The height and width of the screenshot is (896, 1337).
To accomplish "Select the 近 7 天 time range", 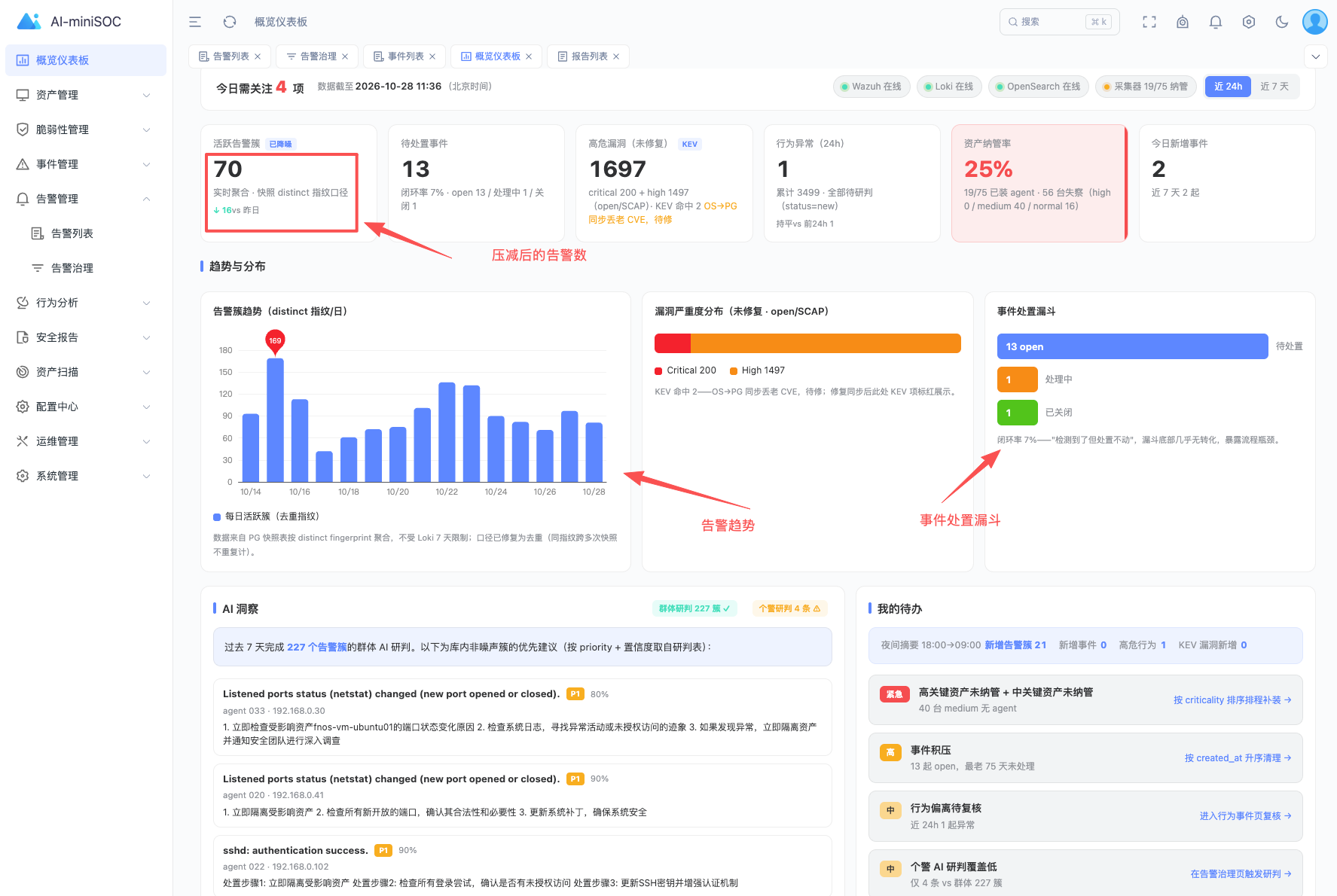I will click(1274, 87).
